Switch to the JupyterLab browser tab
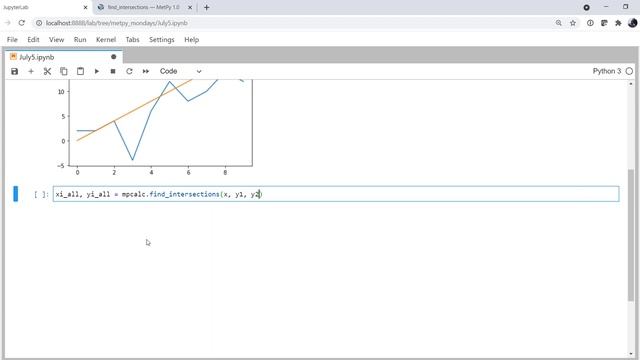The image size is (640, 360). tap(45, 7)
